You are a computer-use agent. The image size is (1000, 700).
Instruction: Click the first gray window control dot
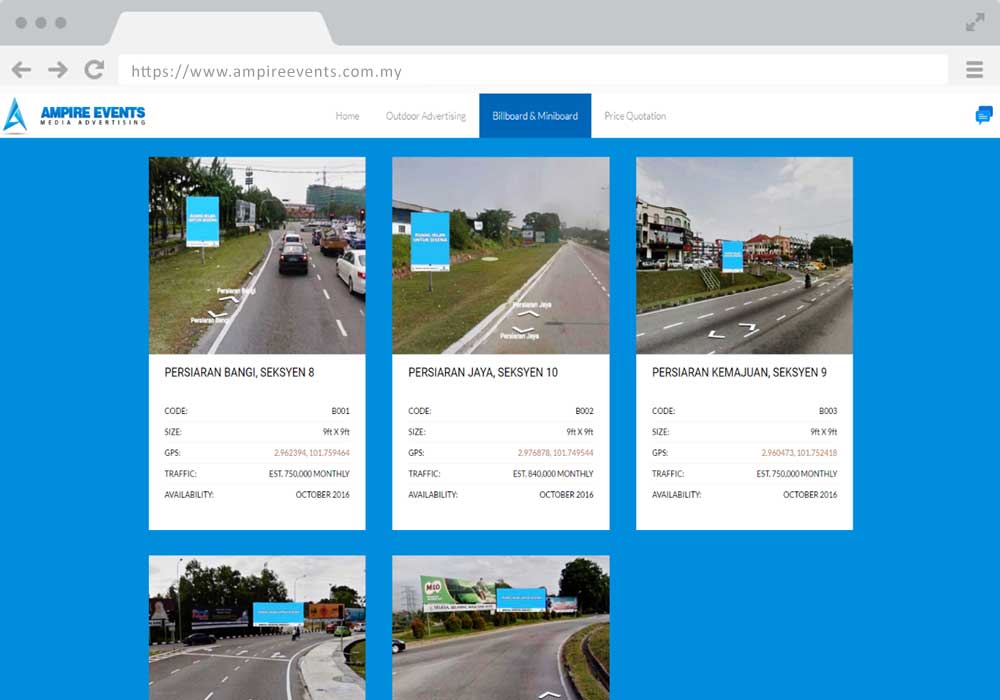pyautogui.click(x=21, y=23)
